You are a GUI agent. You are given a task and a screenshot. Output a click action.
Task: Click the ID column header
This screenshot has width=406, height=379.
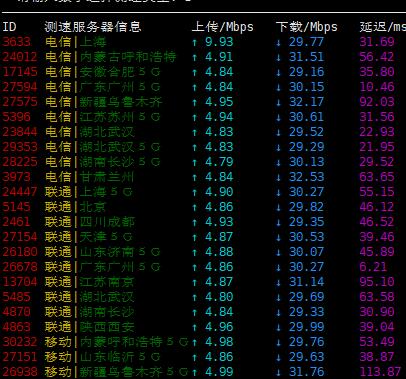point(9,27)
